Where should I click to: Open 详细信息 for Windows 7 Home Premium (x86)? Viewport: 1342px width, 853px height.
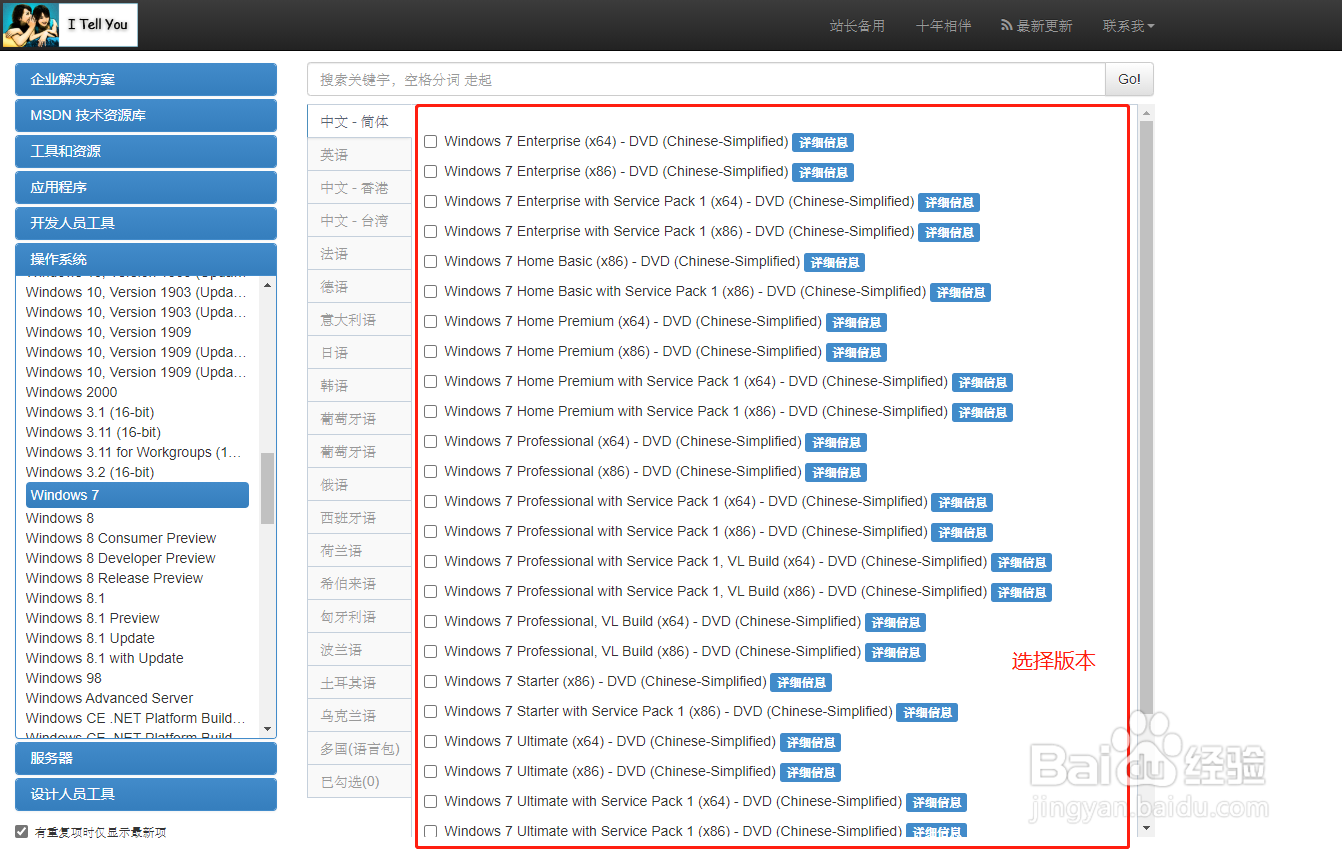tap(857, 353)
